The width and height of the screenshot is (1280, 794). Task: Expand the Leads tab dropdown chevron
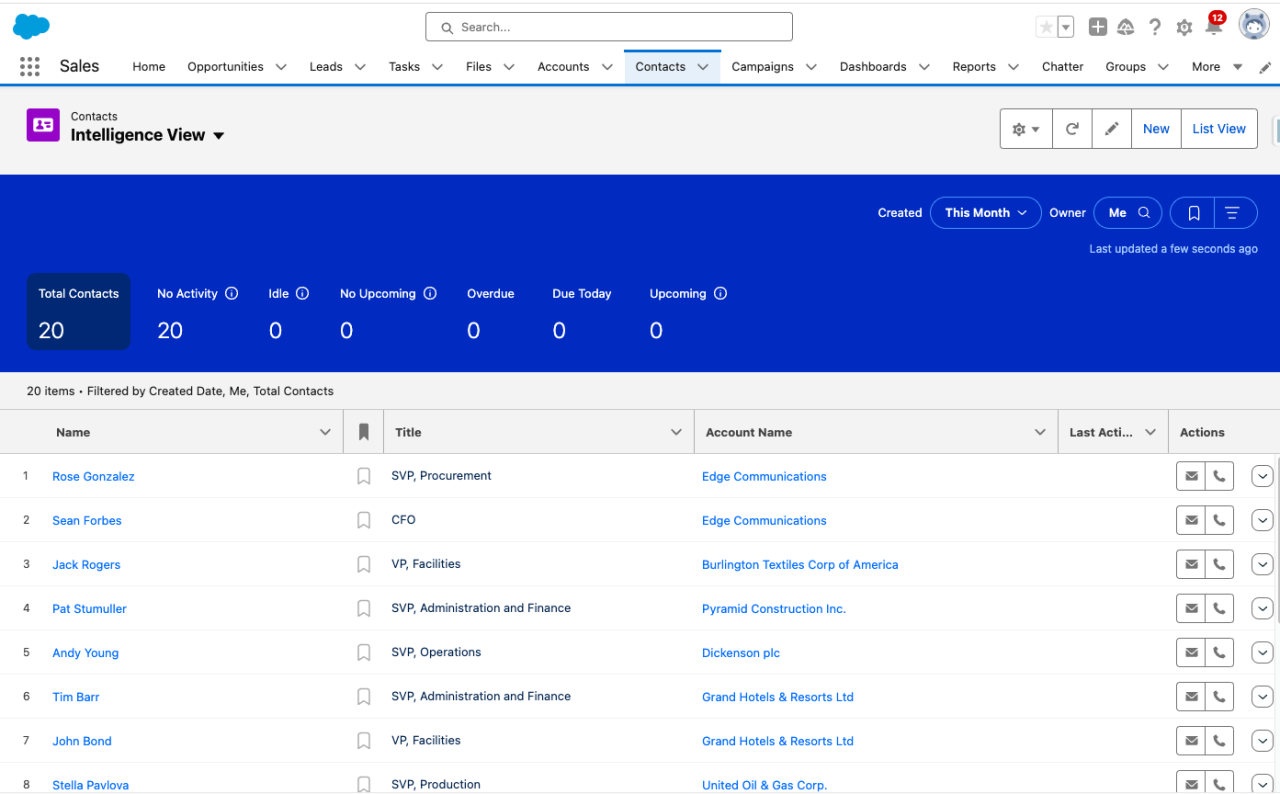(360, 67)
